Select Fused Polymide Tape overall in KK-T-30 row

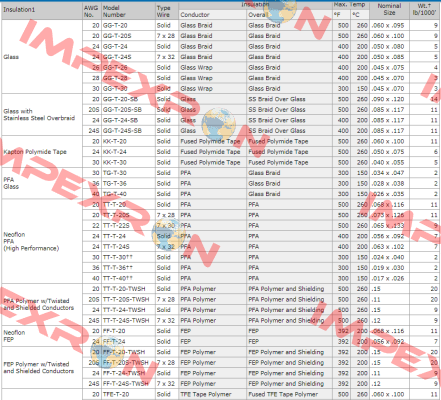278,162
